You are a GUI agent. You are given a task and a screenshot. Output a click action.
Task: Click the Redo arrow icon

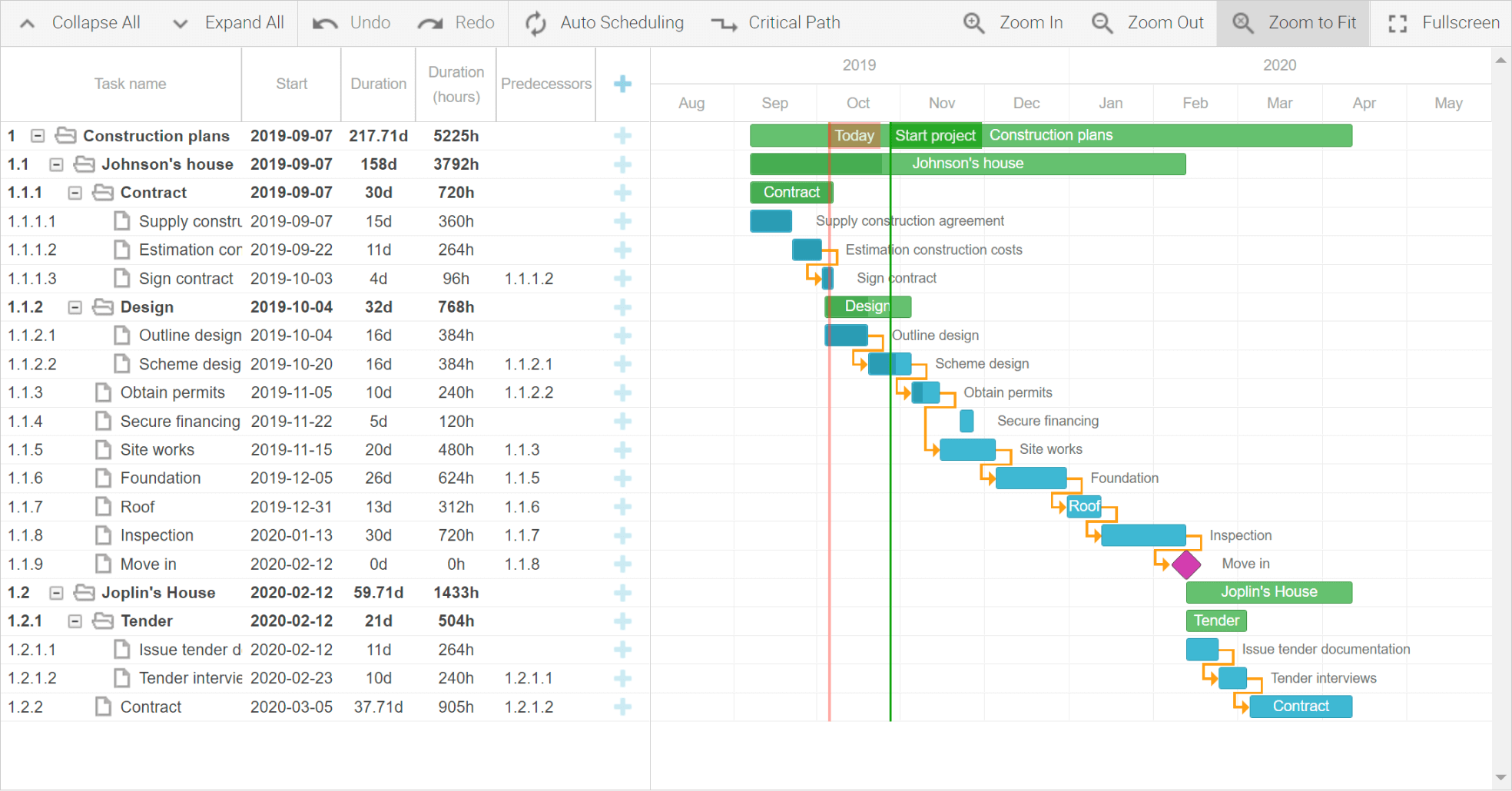point(429,22)
